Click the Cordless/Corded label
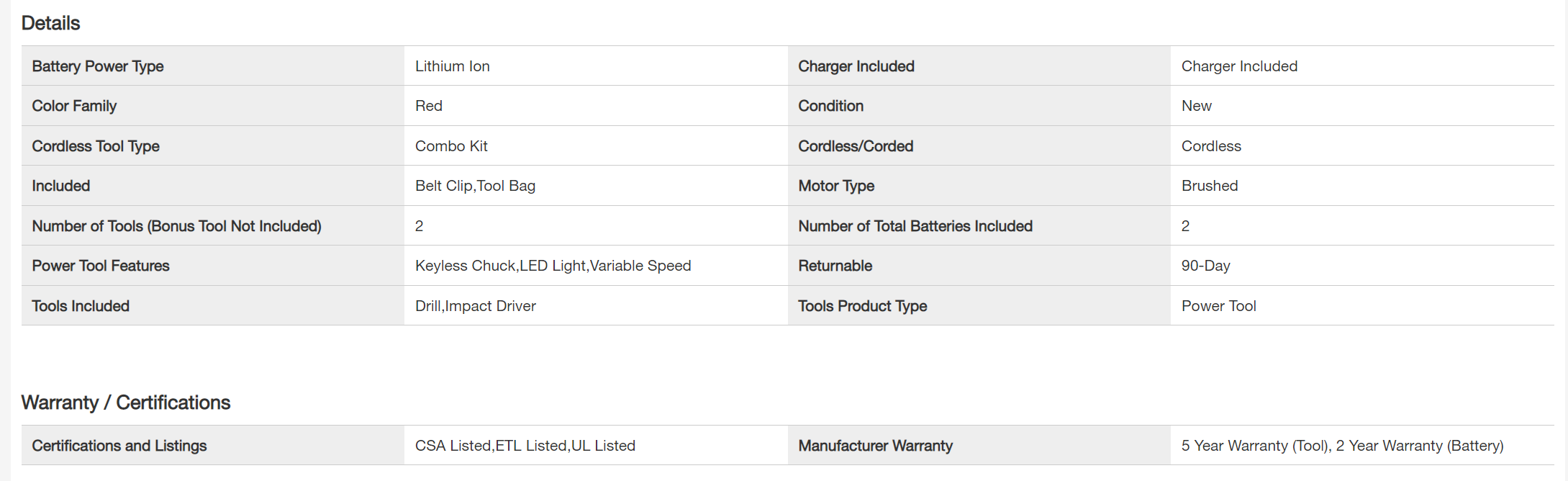 pos(856,146)
